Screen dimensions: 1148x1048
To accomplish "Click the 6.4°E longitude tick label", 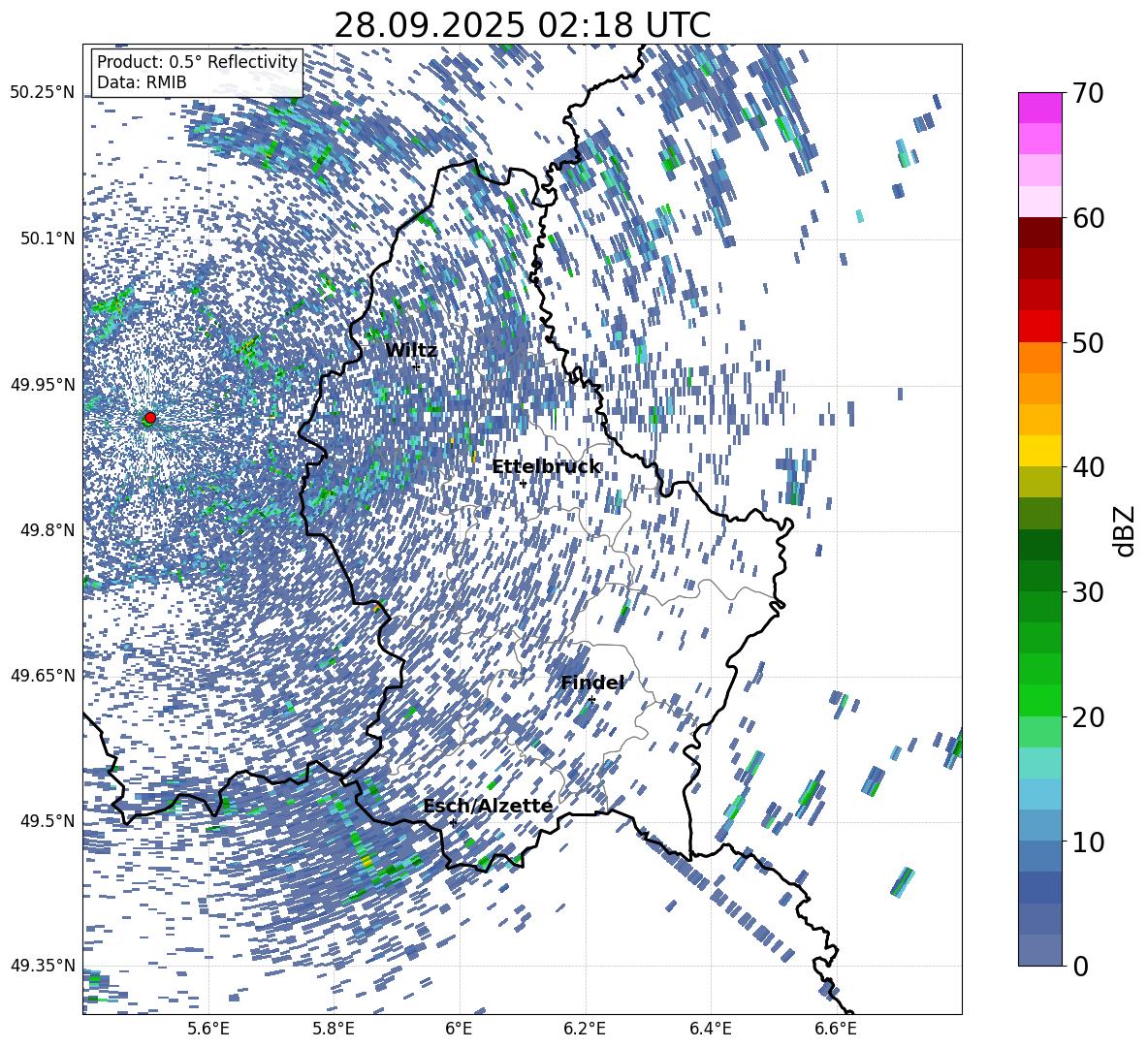I will point(710,1029).
